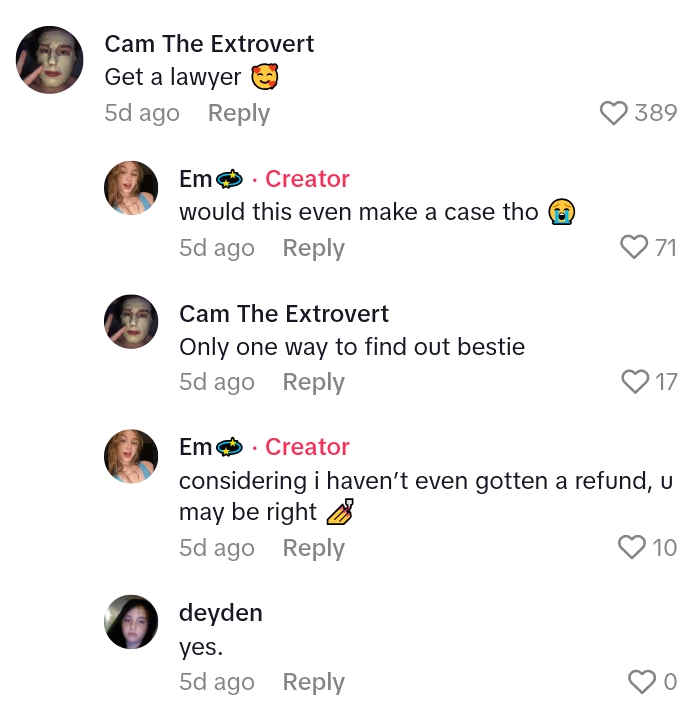Heart the "Only one way to find out" reply
The width and height of the screenshot is (686, 709).
pos(634,381)
